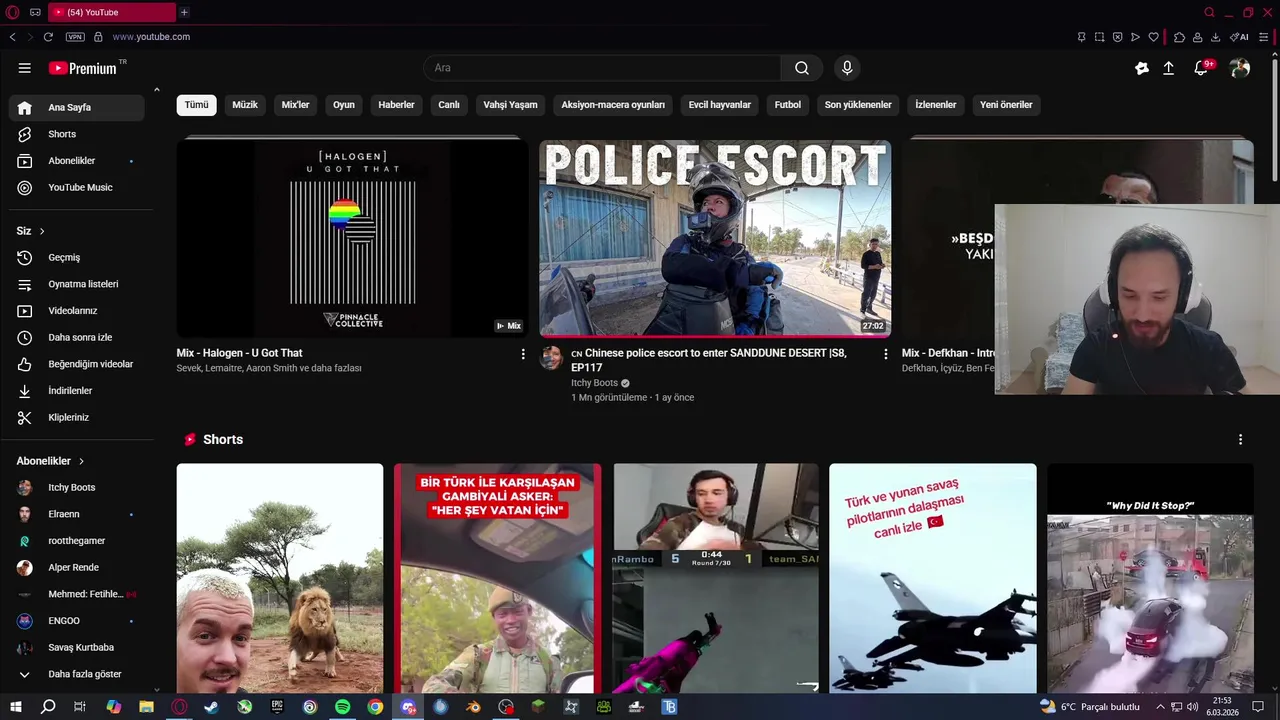Add the page to bookmarks with the heart icon
The height and width of the screenshot is (720, 1280).
point(1153,37)
